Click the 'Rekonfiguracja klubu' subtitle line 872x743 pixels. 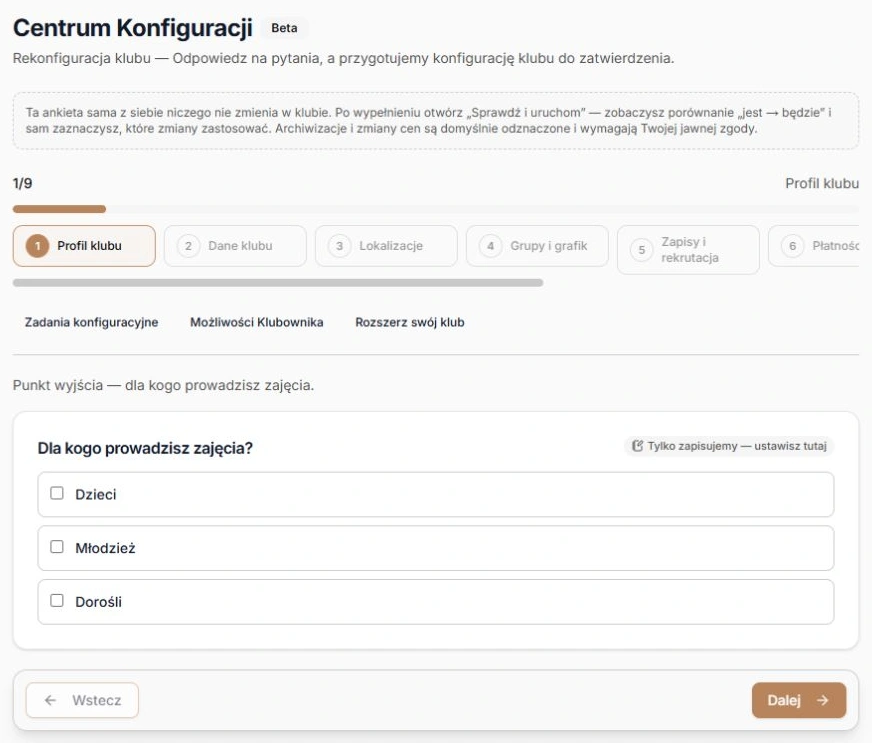(343, 58)
